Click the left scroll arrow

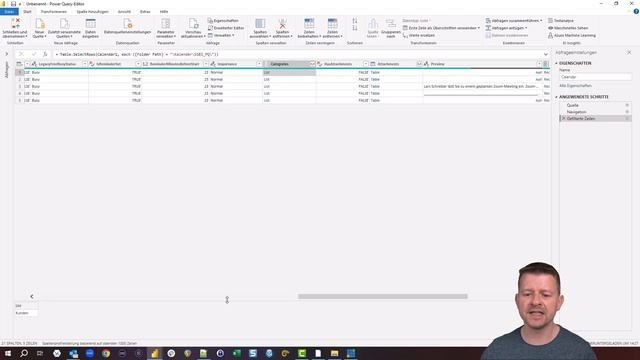pos(32,296)
